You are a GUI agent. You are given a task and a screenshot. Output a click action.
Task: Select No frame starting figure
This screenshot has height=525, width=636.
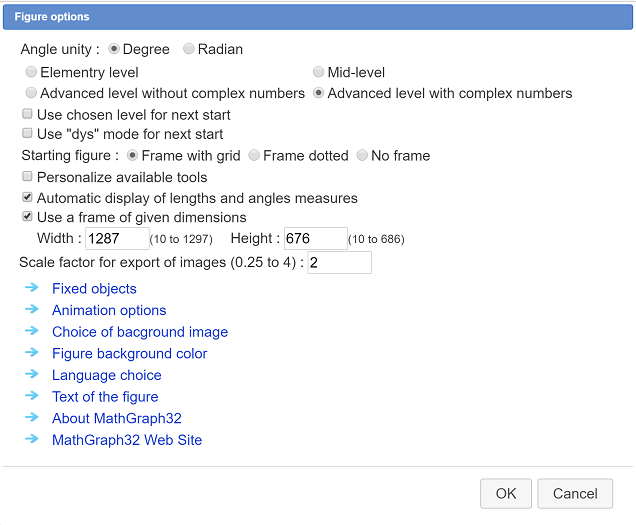tap(362, 155)
